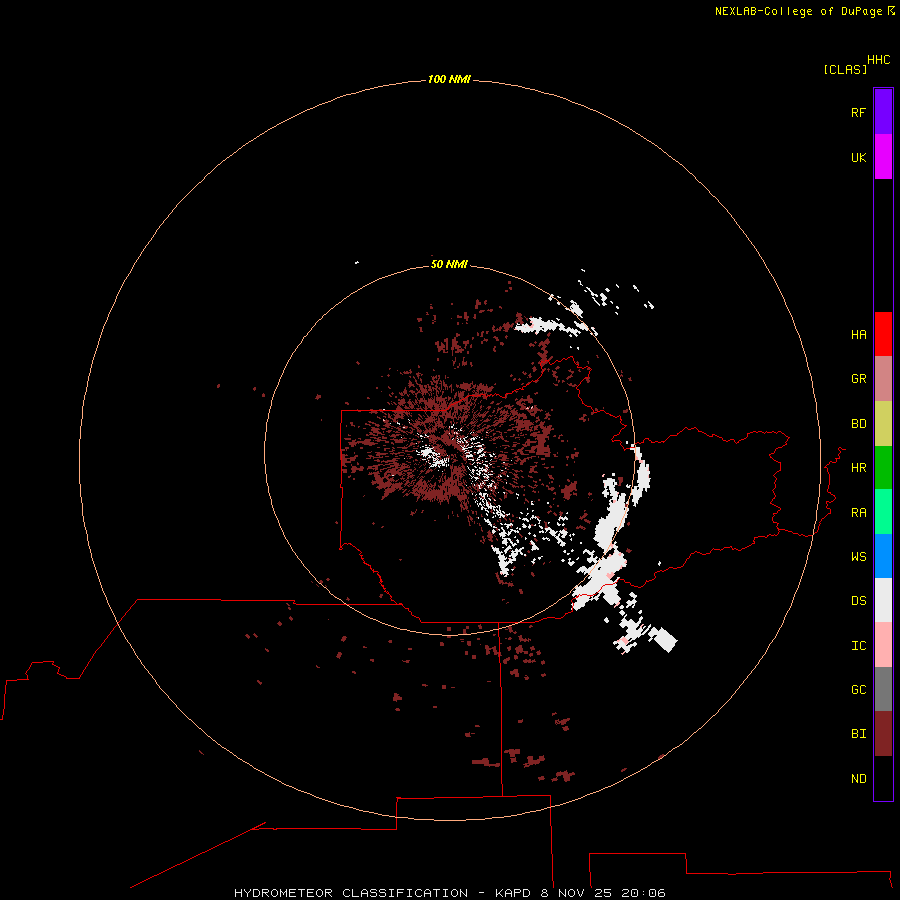Viewport: 900px width, 900px height.
Task: Click the 'UK' legend label
Action: (x=858, y=157)
